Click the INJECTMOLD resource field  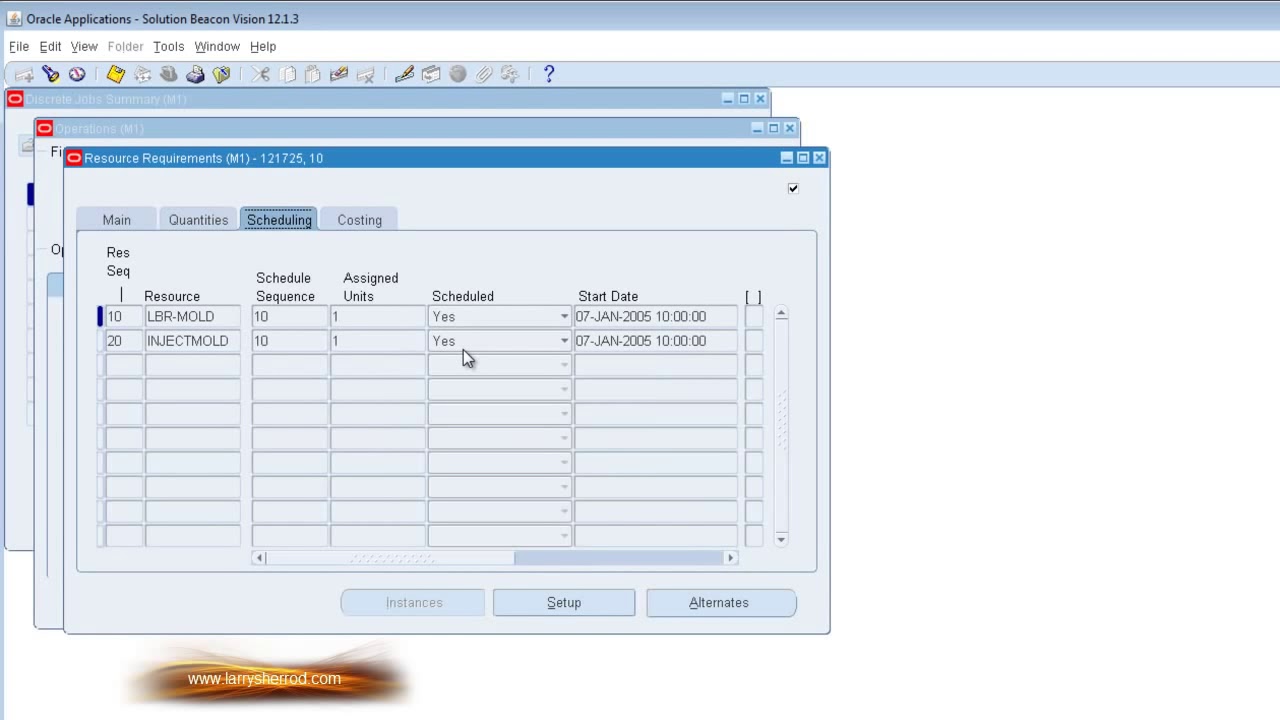193,341
